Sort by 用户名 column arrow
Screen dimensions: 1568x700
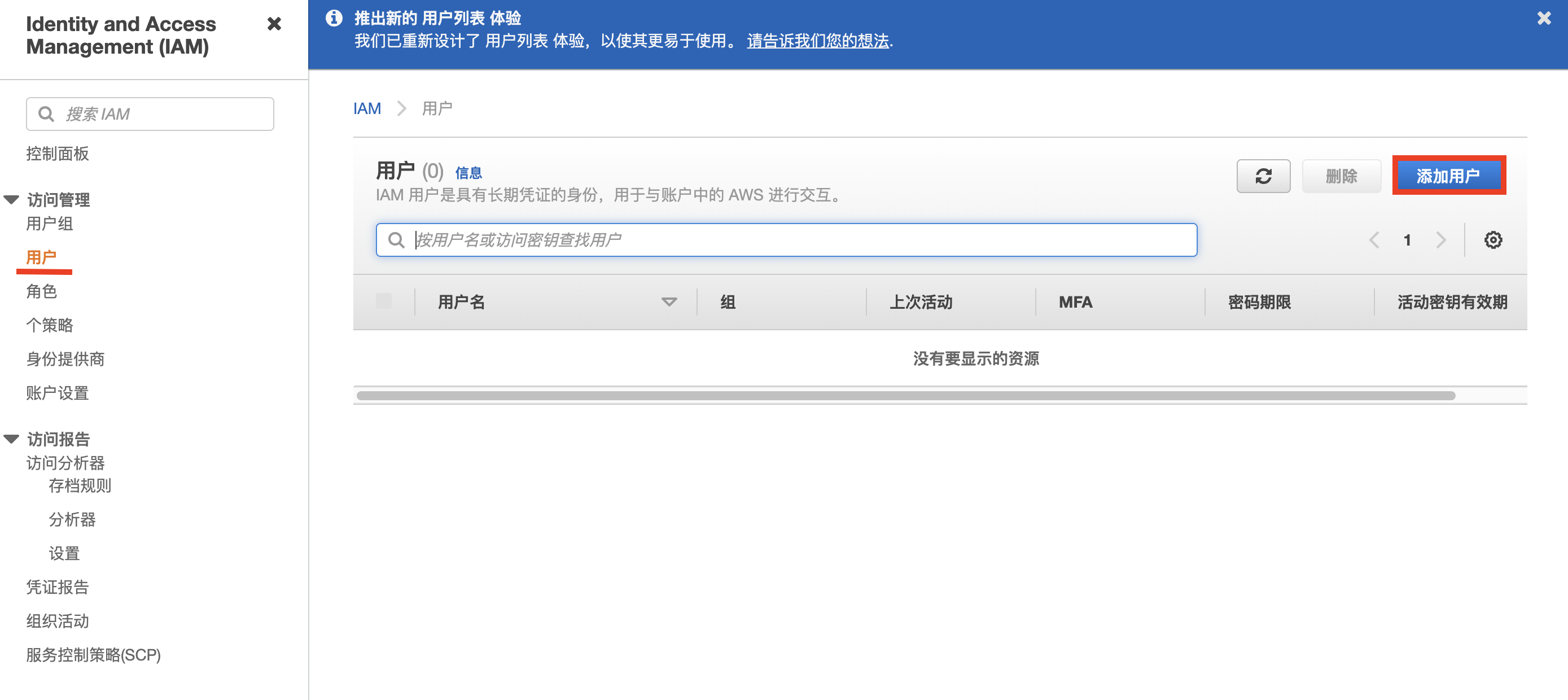coord(668,302)
